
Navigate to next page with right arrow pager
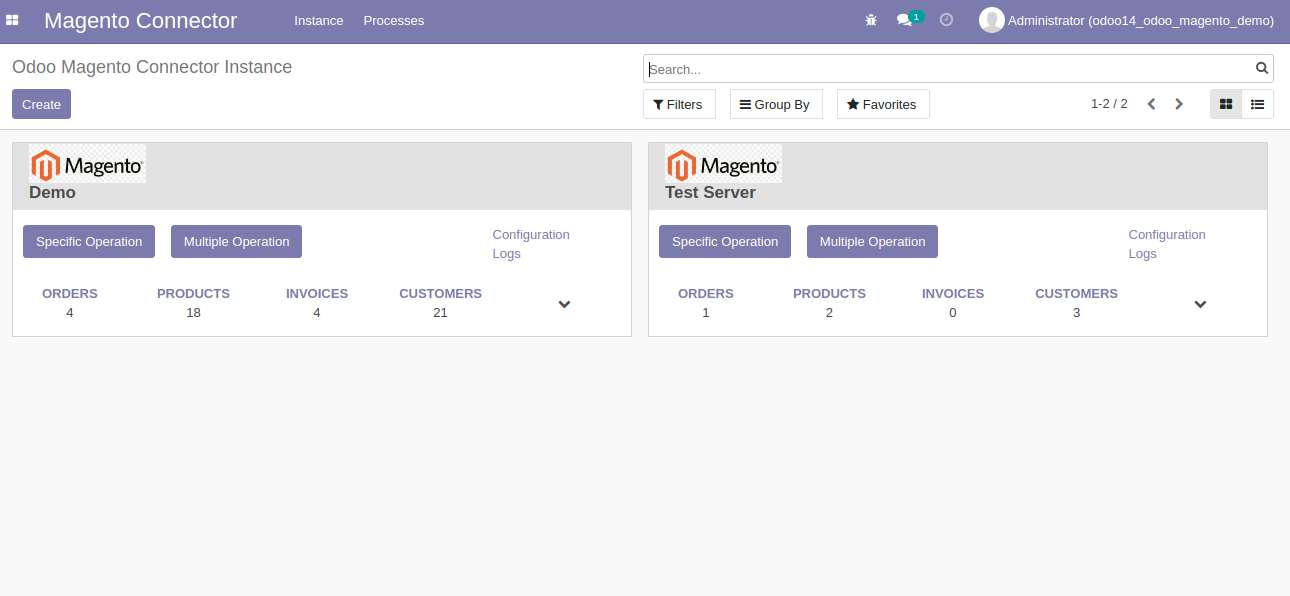point(1179,103)
